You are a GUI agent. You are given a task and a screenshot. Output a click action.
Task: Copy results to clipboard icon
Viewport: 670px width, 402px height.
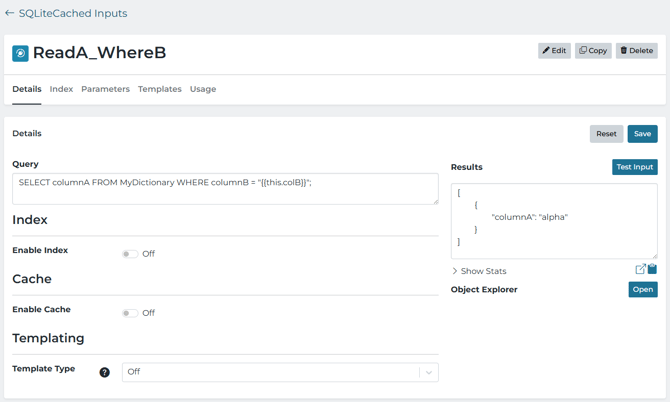(x=652, y=269)
